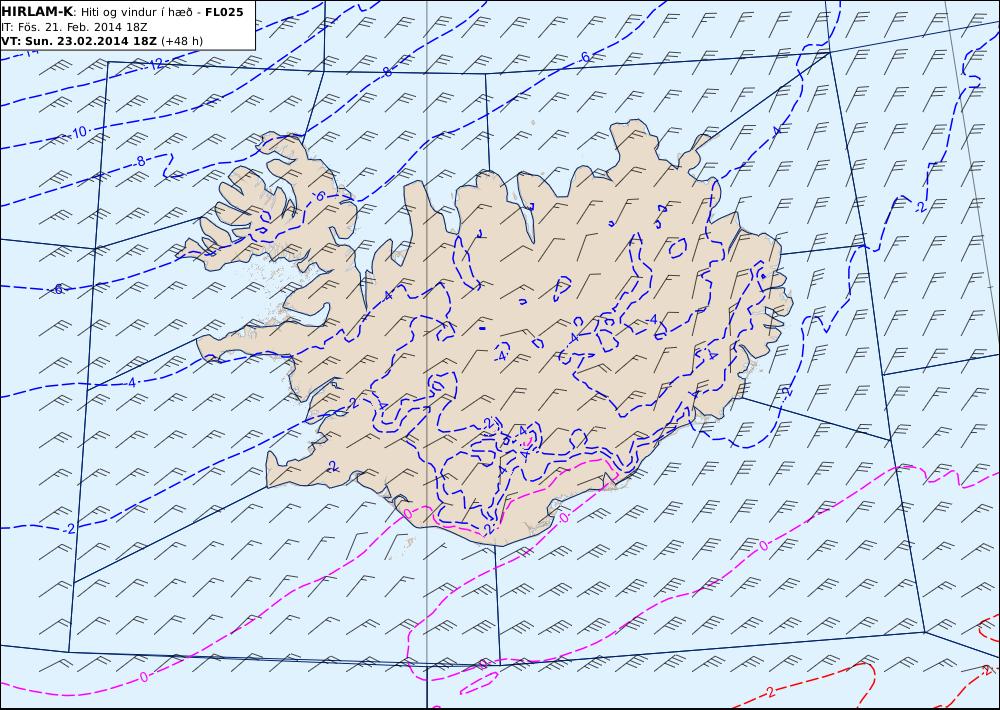Click the -10 isotherm contour label
Image resolution: width=1000 pixels, height=710 pixels.
[78, 133]
